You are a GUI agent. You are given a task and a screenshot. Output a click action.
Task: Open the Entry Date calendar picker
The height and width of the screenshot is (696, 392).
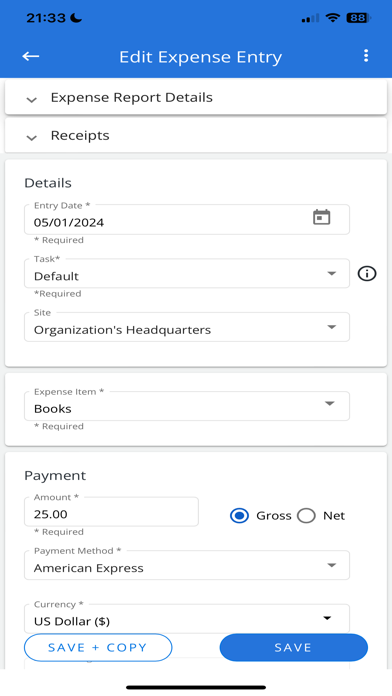pos(321,218)
